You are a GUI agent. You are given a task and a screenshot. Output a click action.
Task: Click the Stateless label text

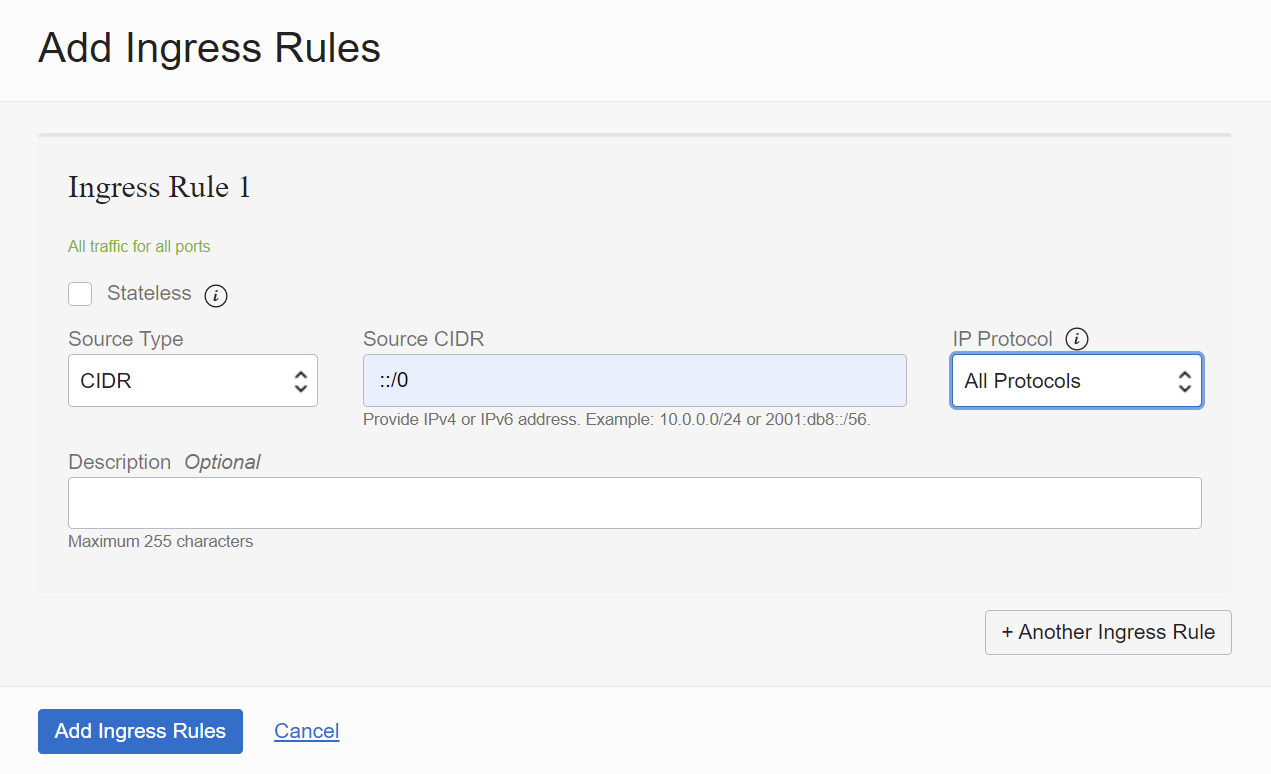click(x=149, y=293)
